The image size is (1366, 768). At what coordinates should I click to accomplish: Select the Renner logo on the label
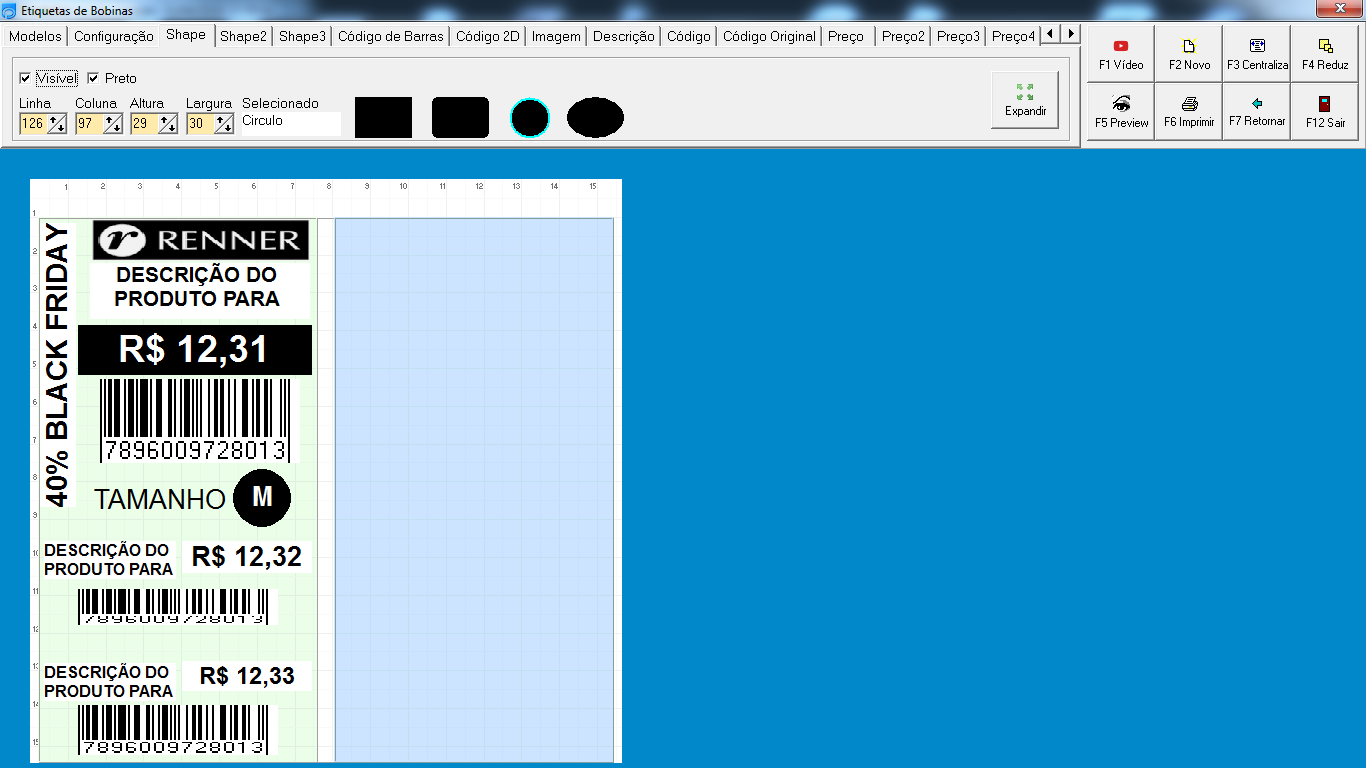(x=201, y=240)
